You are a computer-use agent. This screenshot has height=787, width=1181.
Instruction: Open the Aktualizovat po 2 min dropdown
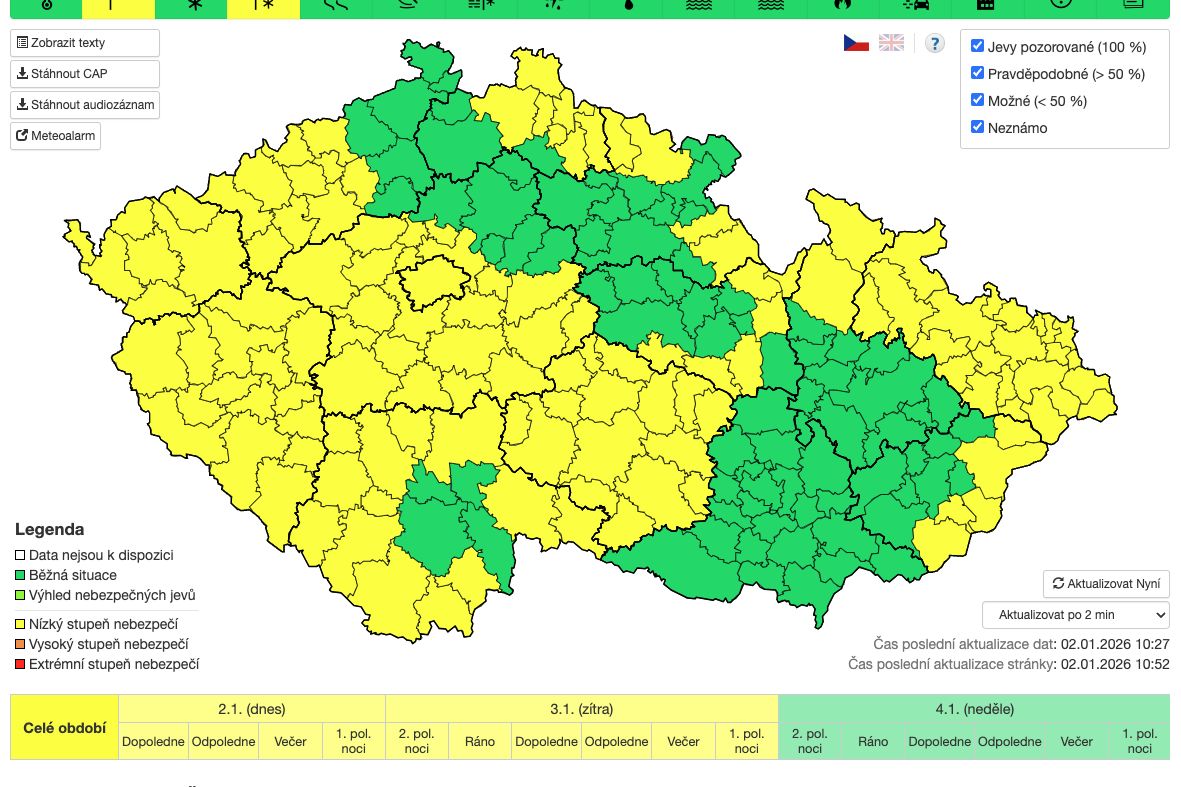point(1075,614)
